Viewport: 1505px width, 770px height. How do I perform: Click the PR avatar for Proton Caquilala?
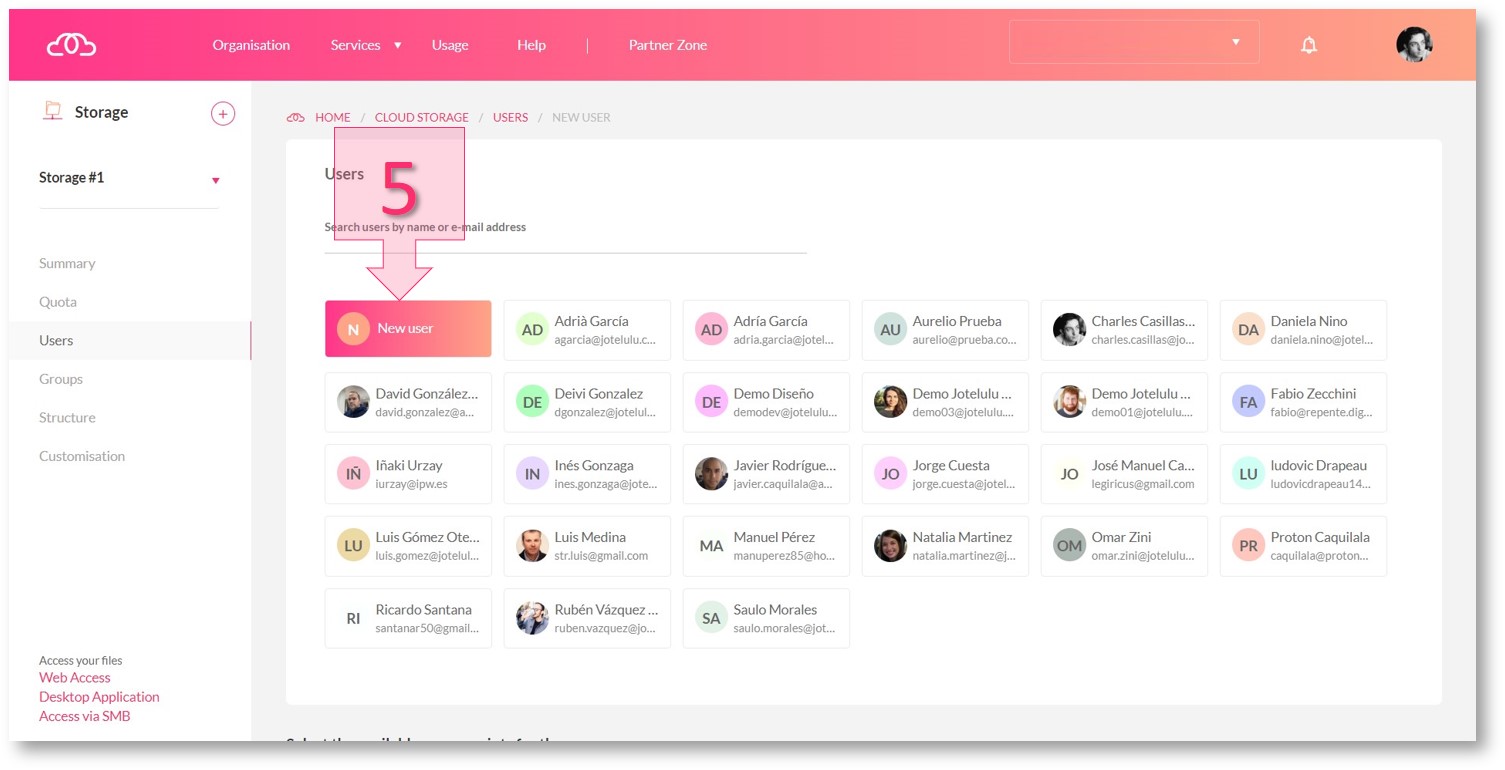[x=1248, y=546]
